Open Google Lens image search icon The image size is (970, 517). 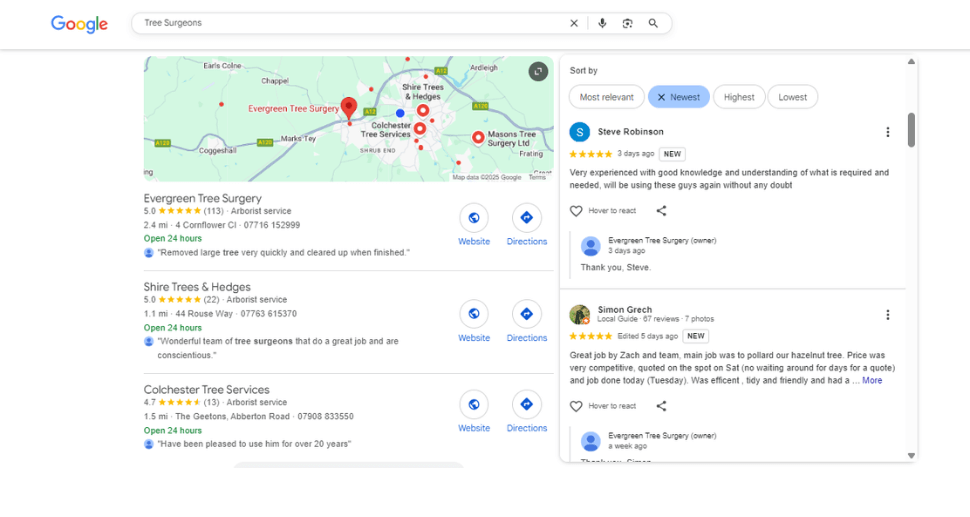tap(627, 24)
